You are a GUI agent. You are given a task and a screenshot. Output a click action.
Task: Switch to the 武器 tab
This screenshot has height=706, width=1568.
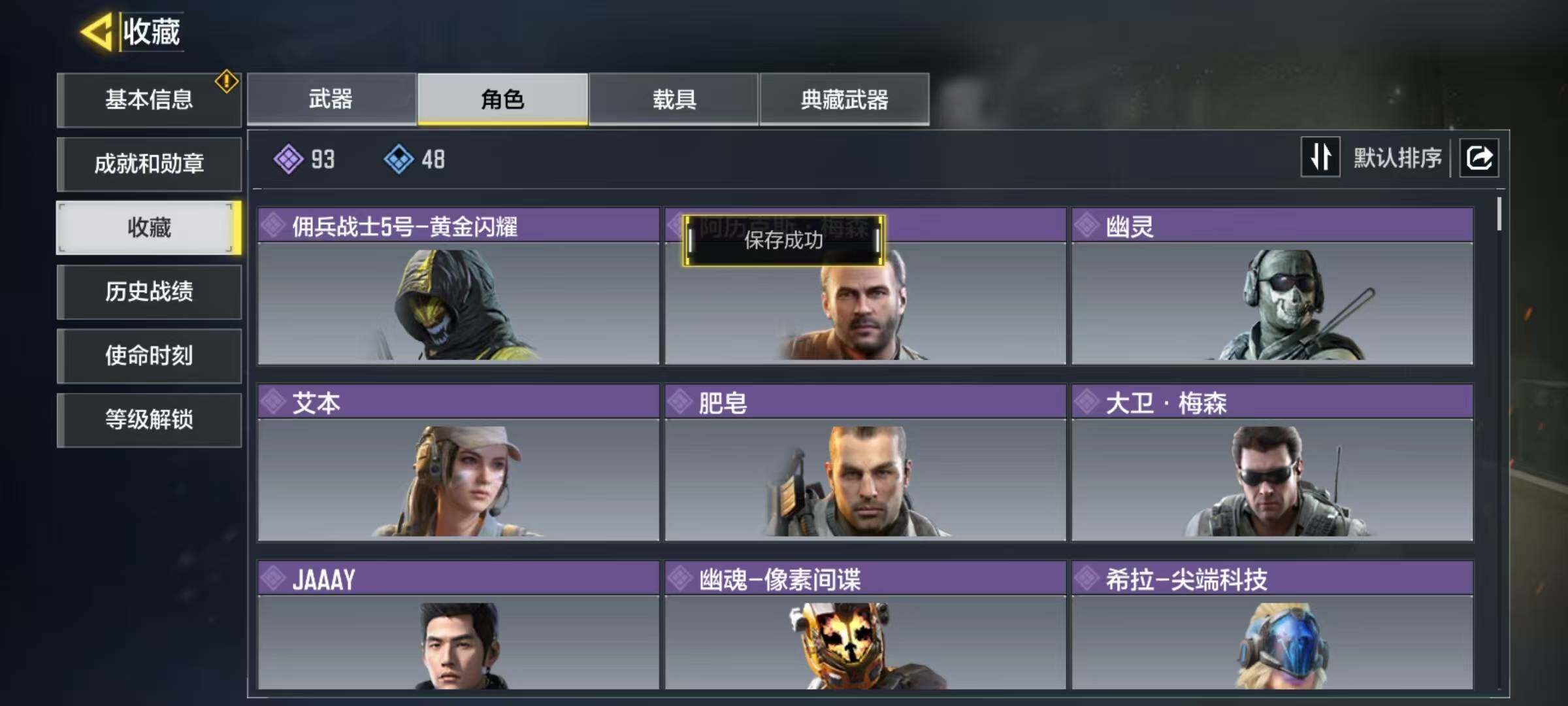(331, 99)
